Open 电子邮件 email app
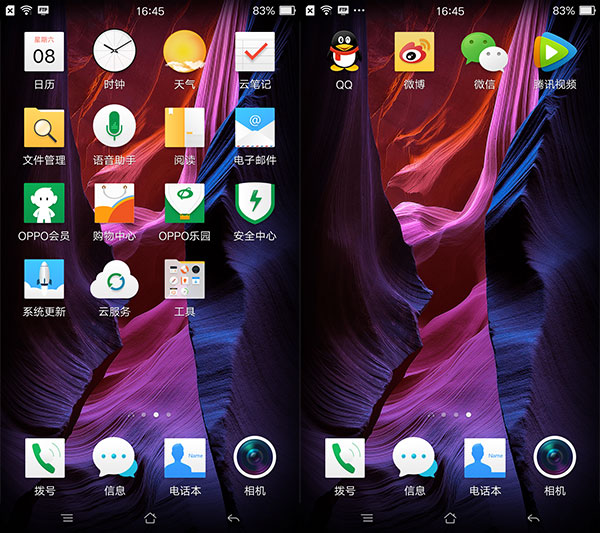600x533 pixels. [255, 127]
